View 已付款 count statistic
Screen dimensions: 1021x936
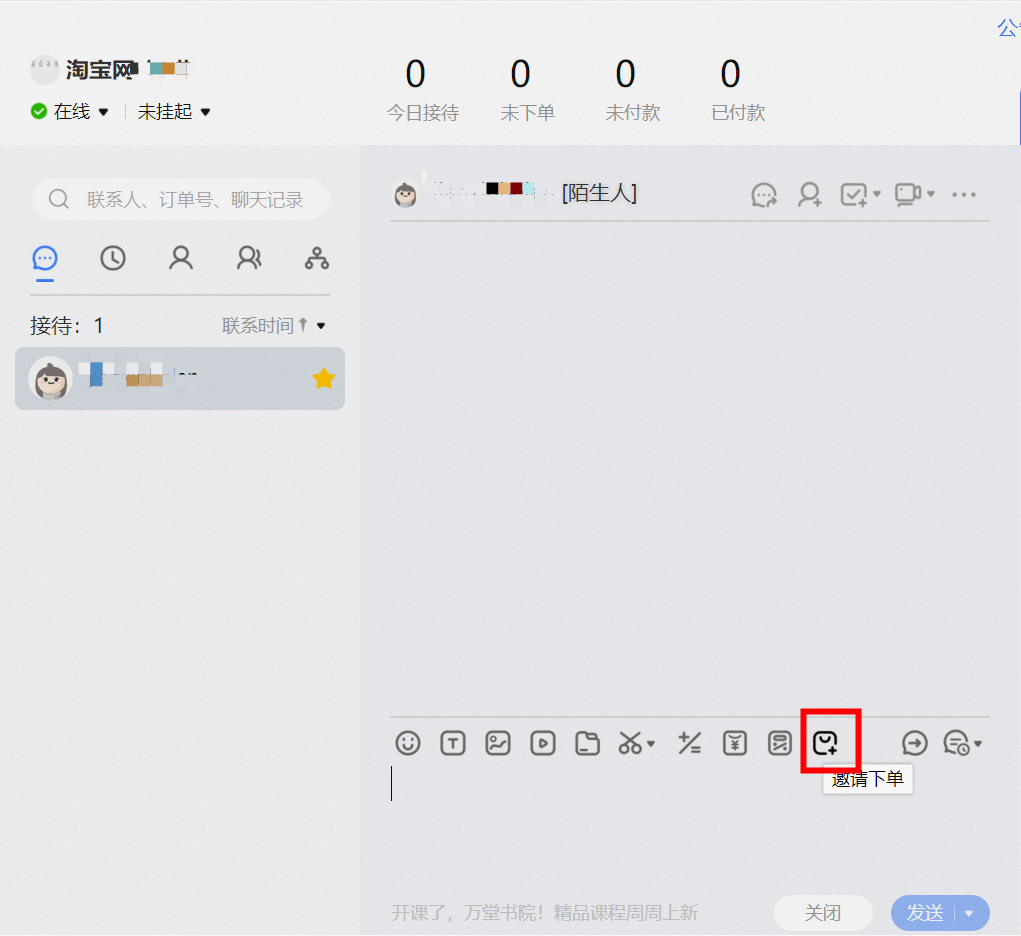738,91
